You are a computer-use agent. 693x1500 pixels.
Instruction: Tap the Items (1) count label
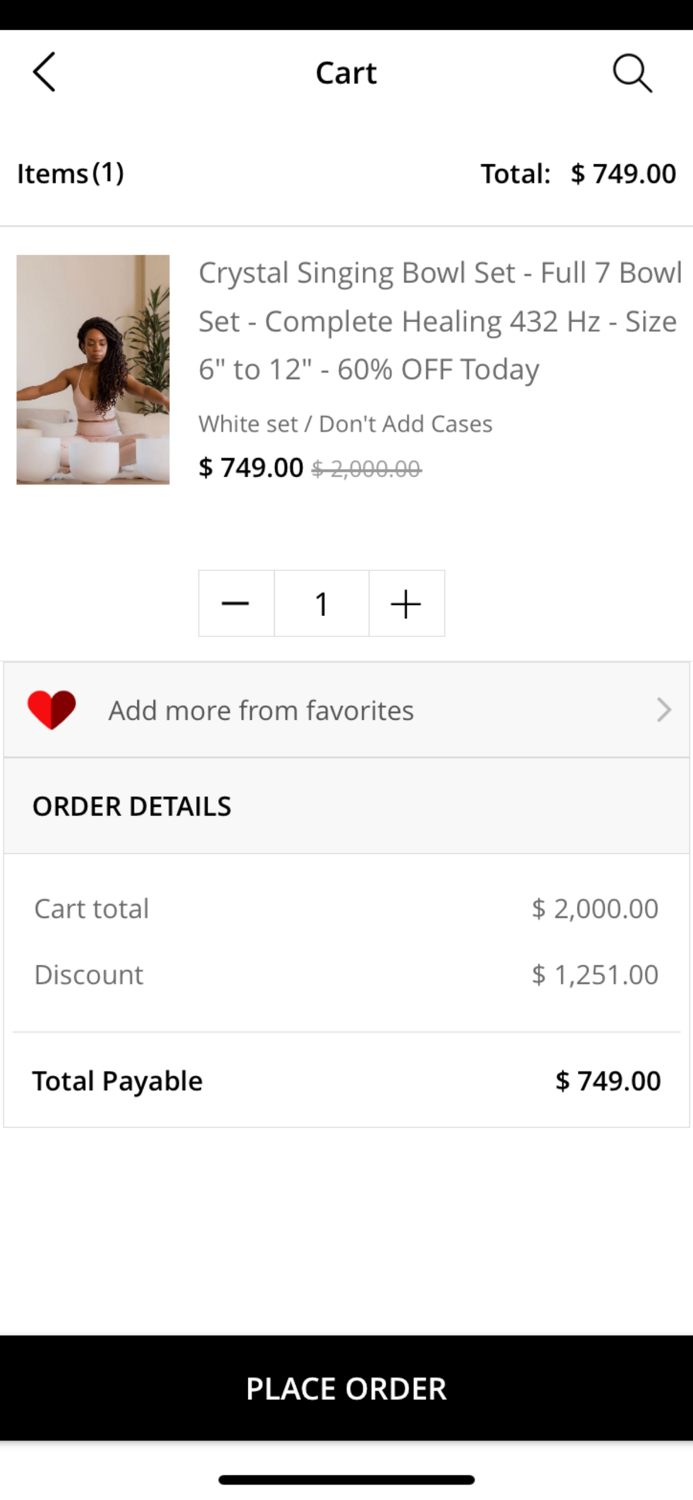point(70,174)
